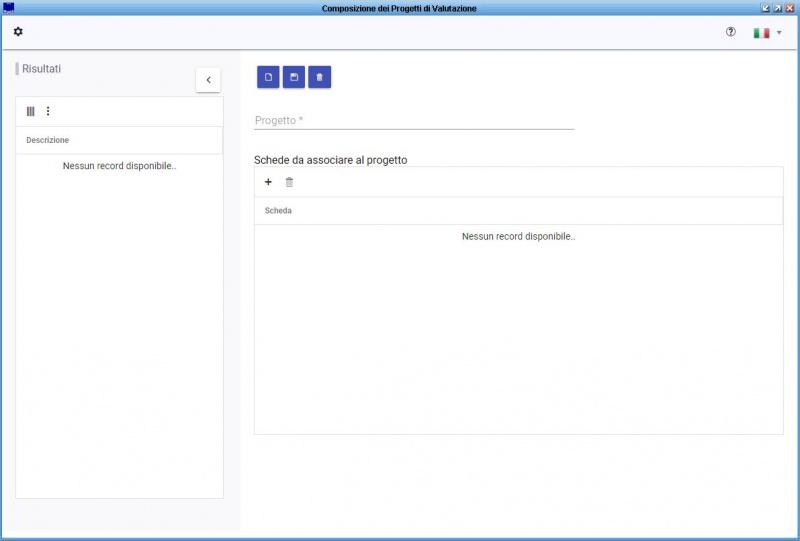Focus the Progetto input field

414,120
